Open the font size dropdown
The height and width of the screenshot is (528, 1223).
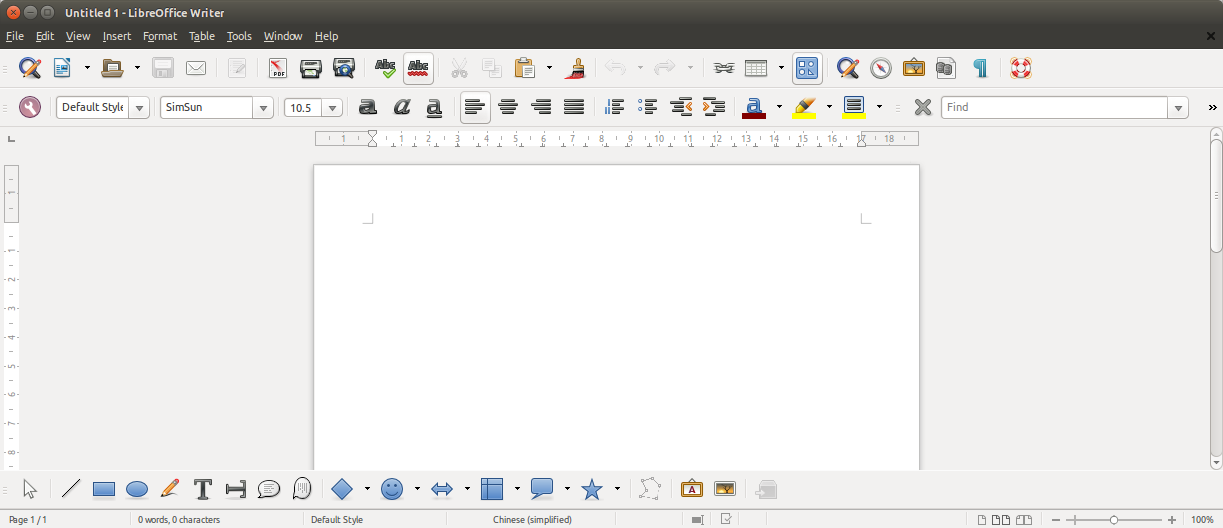click(x=332, y=107)
